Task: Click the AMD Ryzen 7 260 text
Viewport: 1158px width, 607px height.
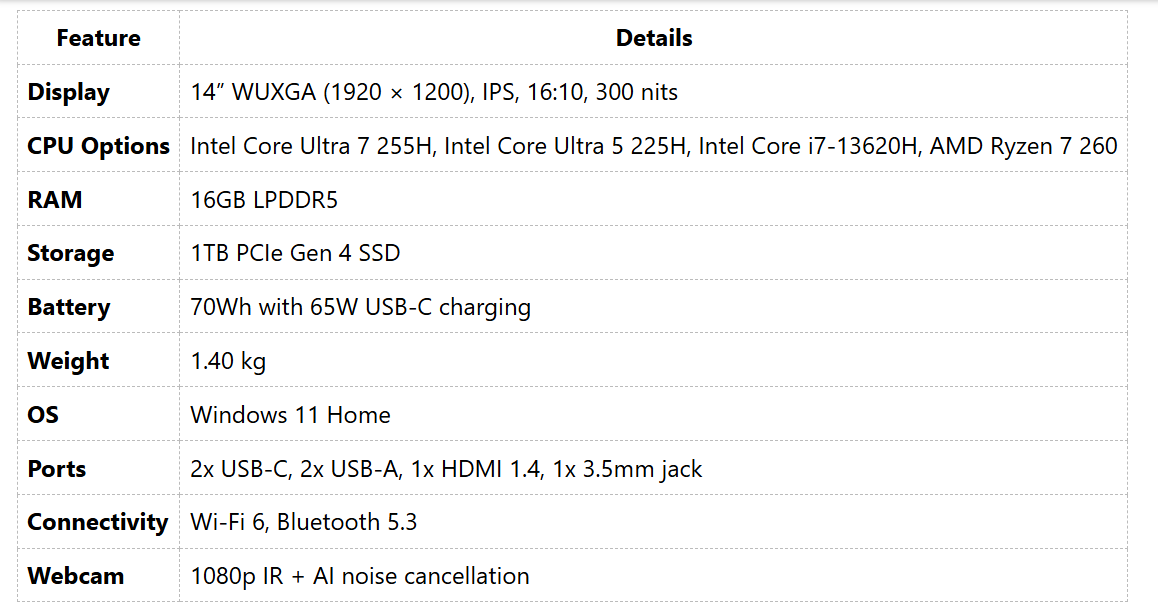Action: pyautogui.click(x=1023, y=146)
